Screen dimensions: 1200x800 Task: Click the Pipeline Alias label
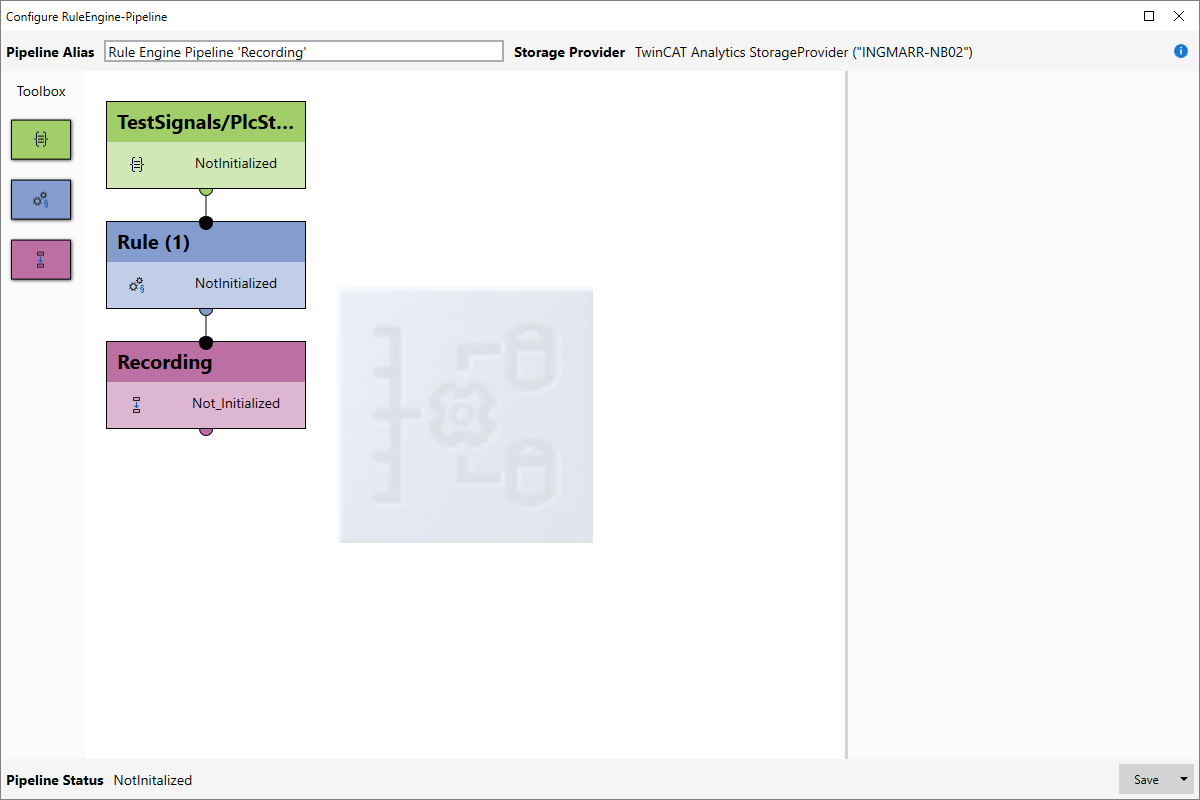pyautogui.click(x=50, y=52)
